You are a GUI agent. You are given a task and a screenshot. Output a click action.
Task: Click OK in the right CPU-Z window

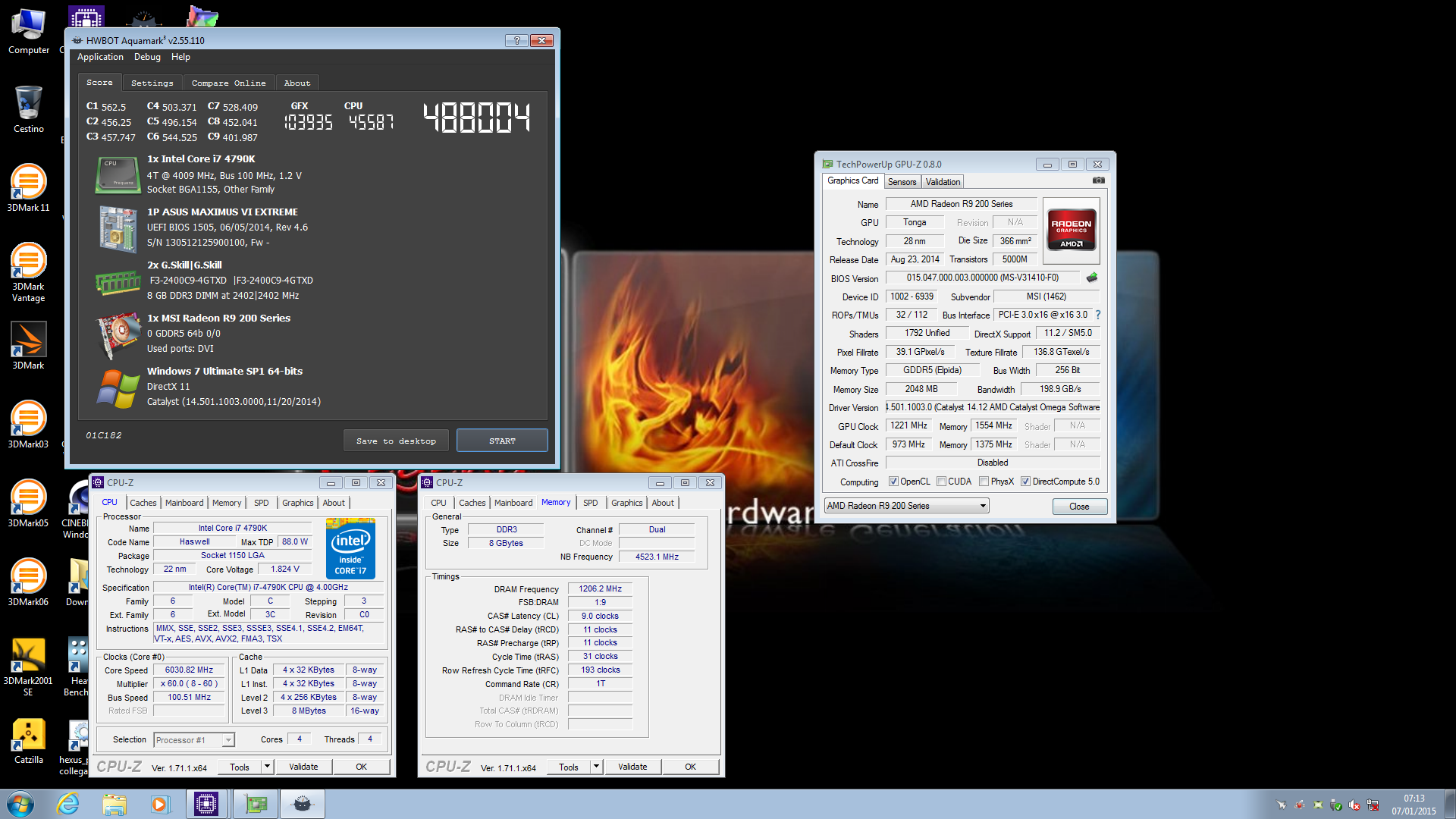(690, 767)
